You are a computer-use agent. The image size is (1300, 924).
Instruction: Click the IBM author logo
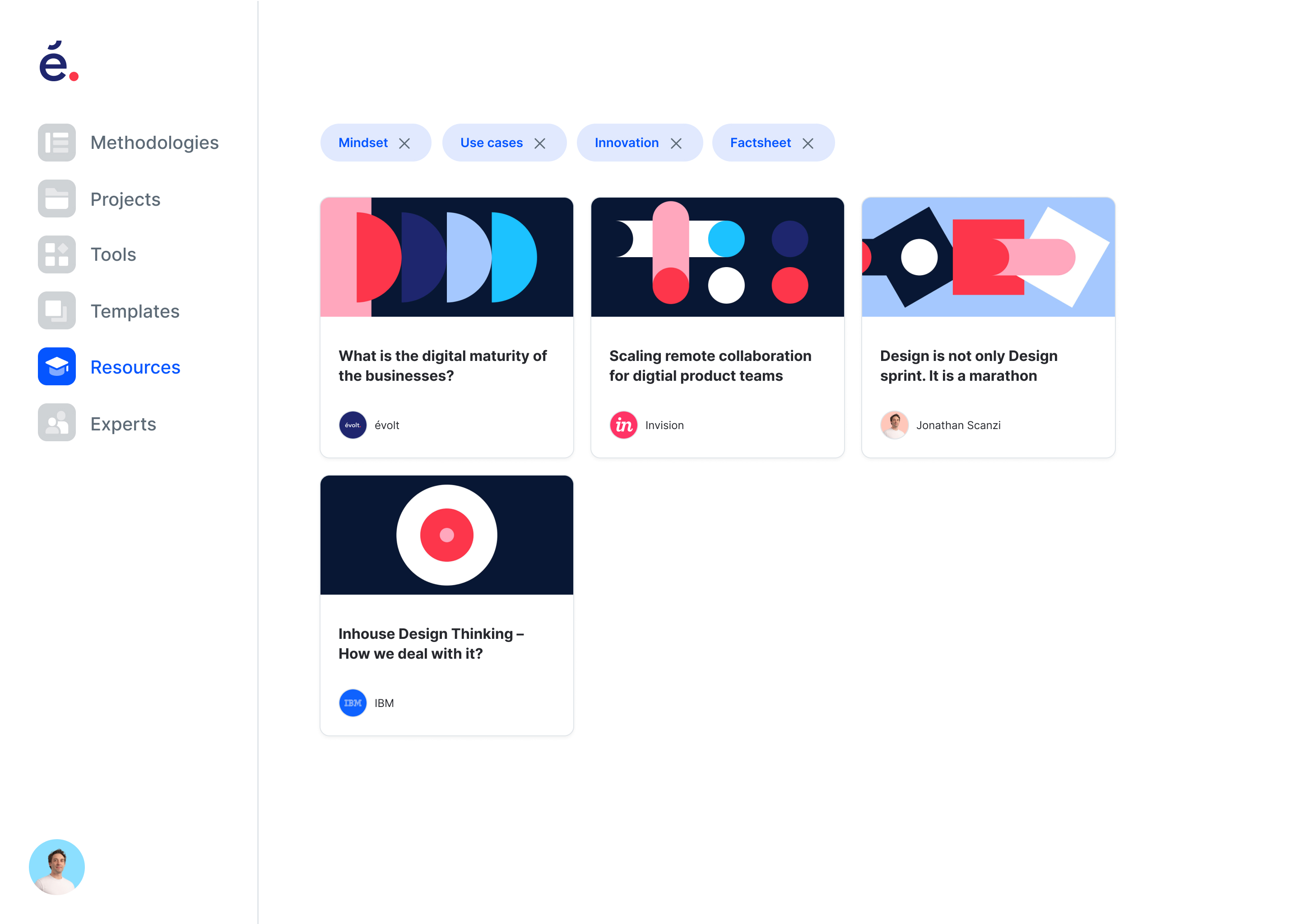353,703
